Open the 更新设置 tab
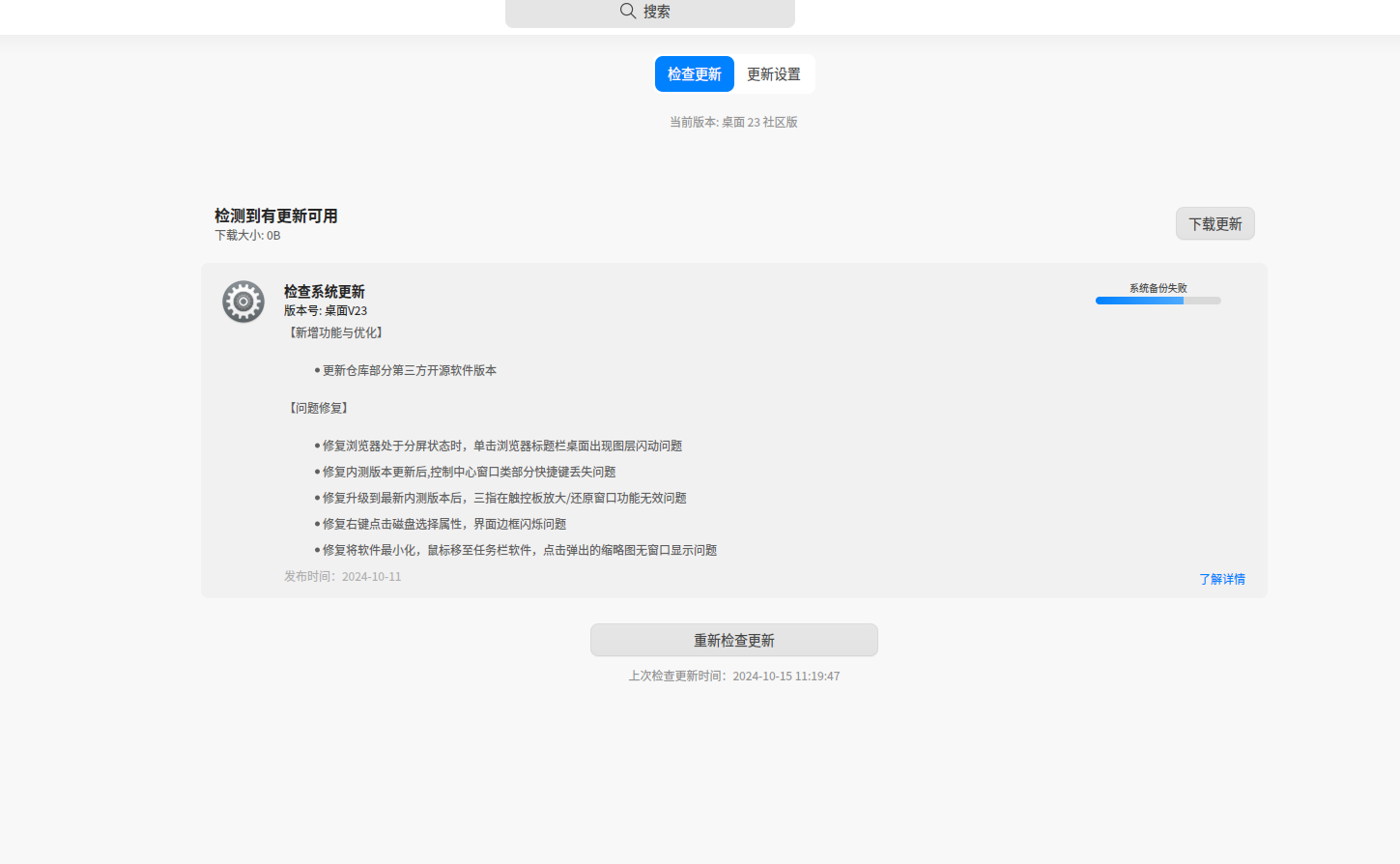 tap(774, 74)
